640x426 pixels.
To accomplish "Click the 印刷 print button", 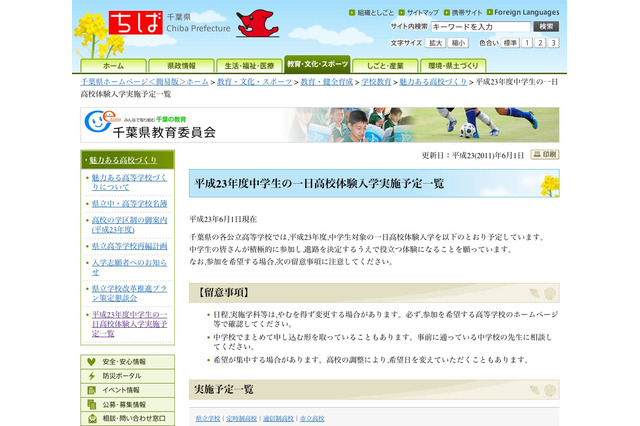I will point(545,155).
